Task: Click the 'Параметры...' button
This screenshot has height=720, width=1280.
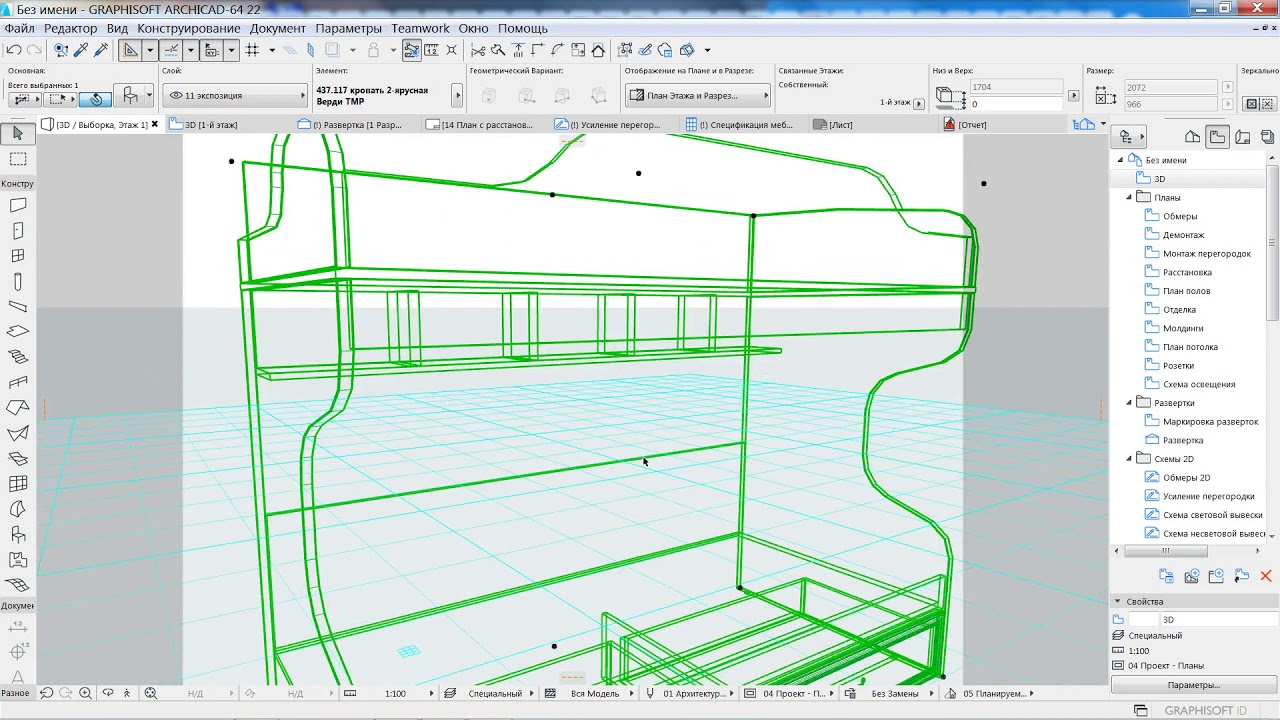Action: 1193,685
